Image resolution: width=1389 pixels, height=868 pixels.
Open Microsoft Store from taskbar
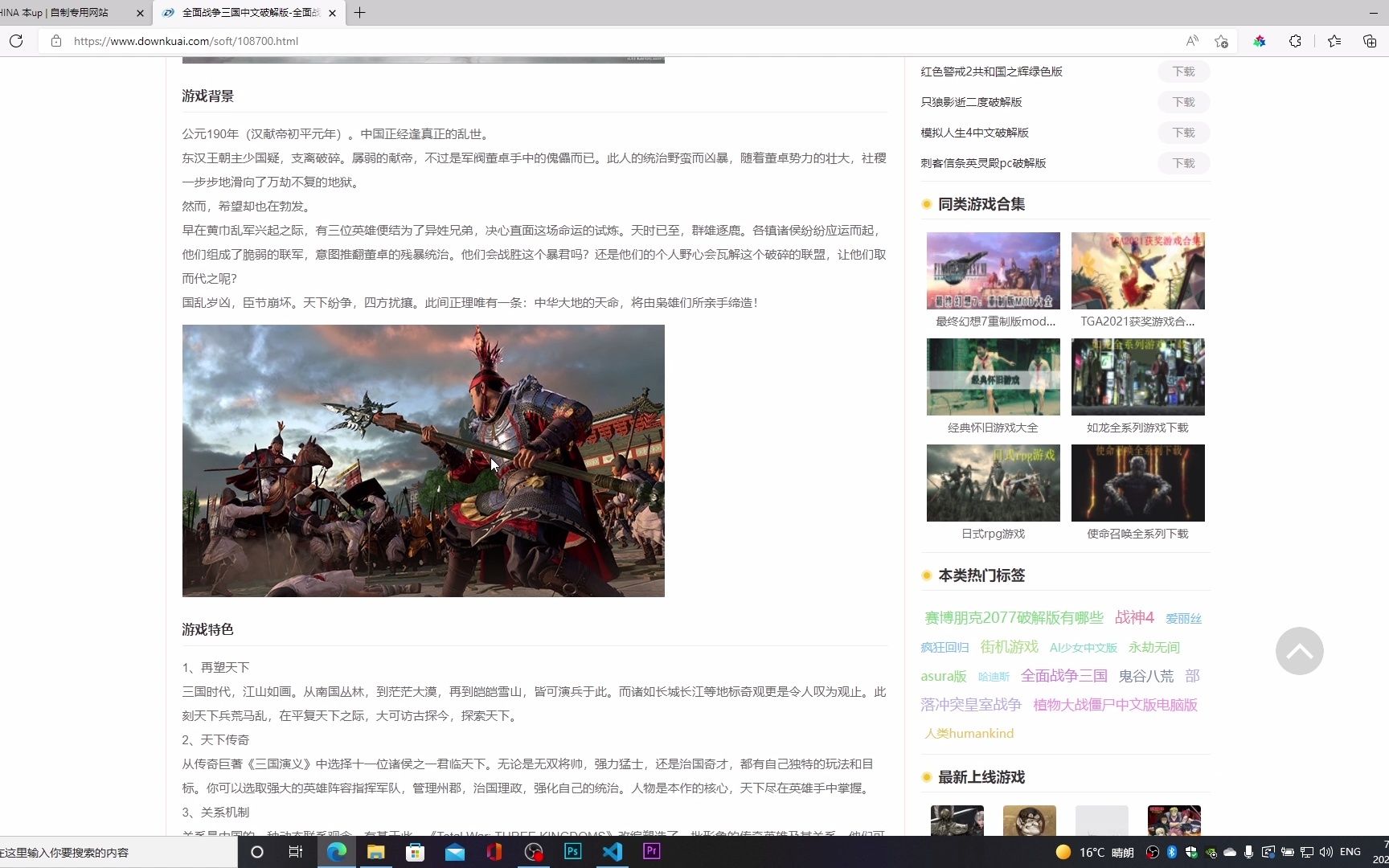[415, 852]
